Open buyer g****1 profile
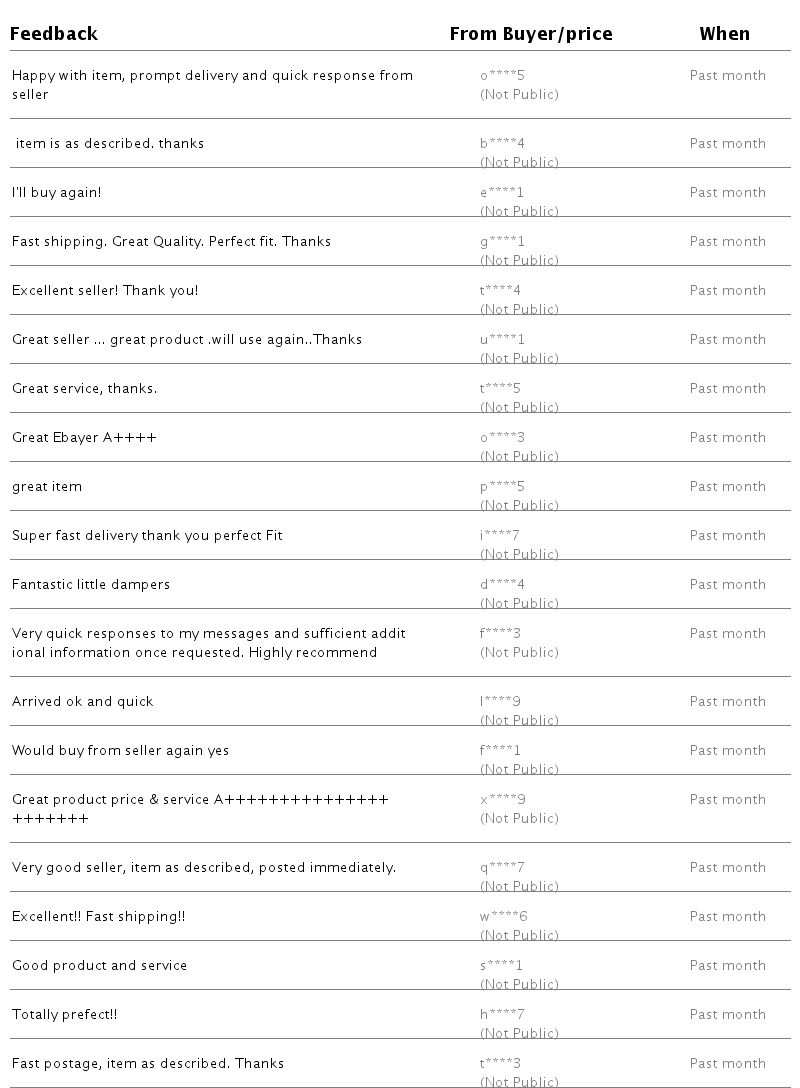Image resolution: width=800 pixels, height=1088 pixels. click(x=502, y=241)
